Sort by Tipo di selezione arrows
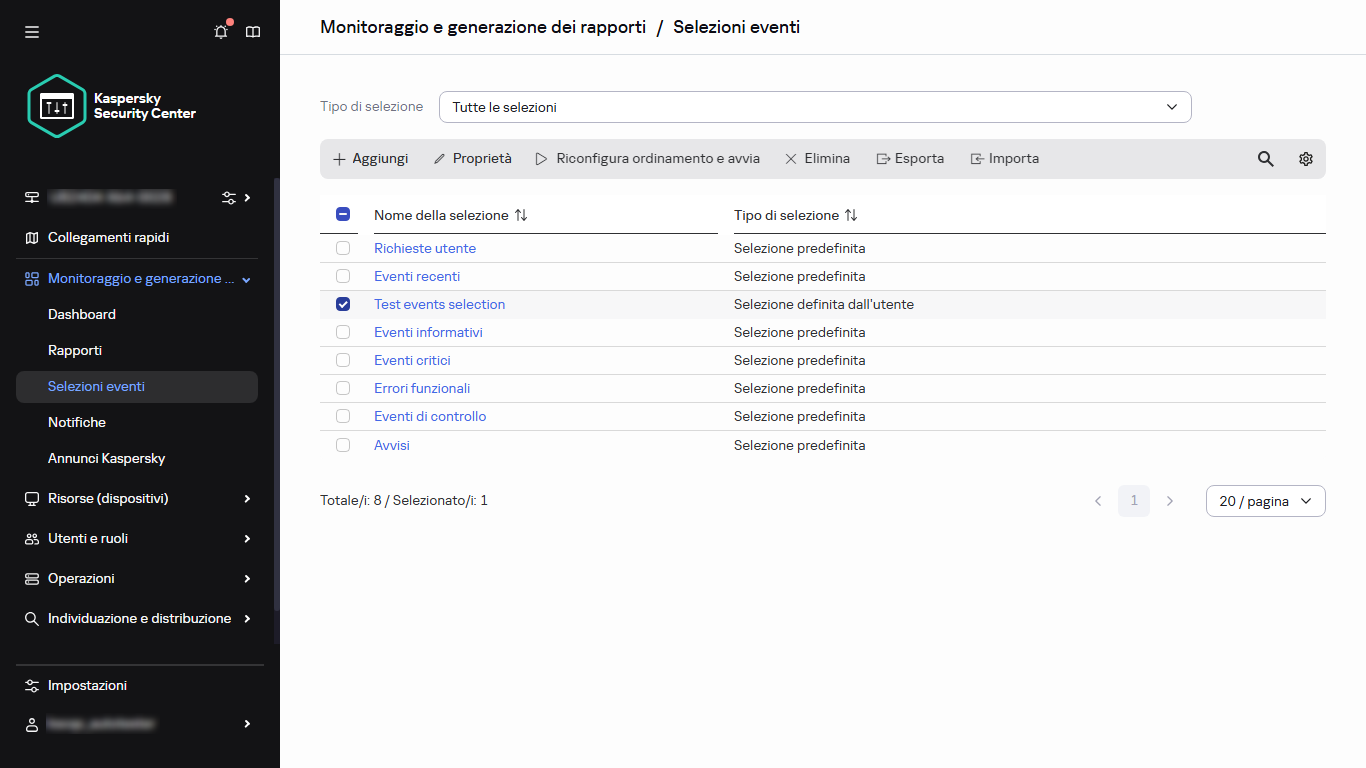 tap(851, 215)
